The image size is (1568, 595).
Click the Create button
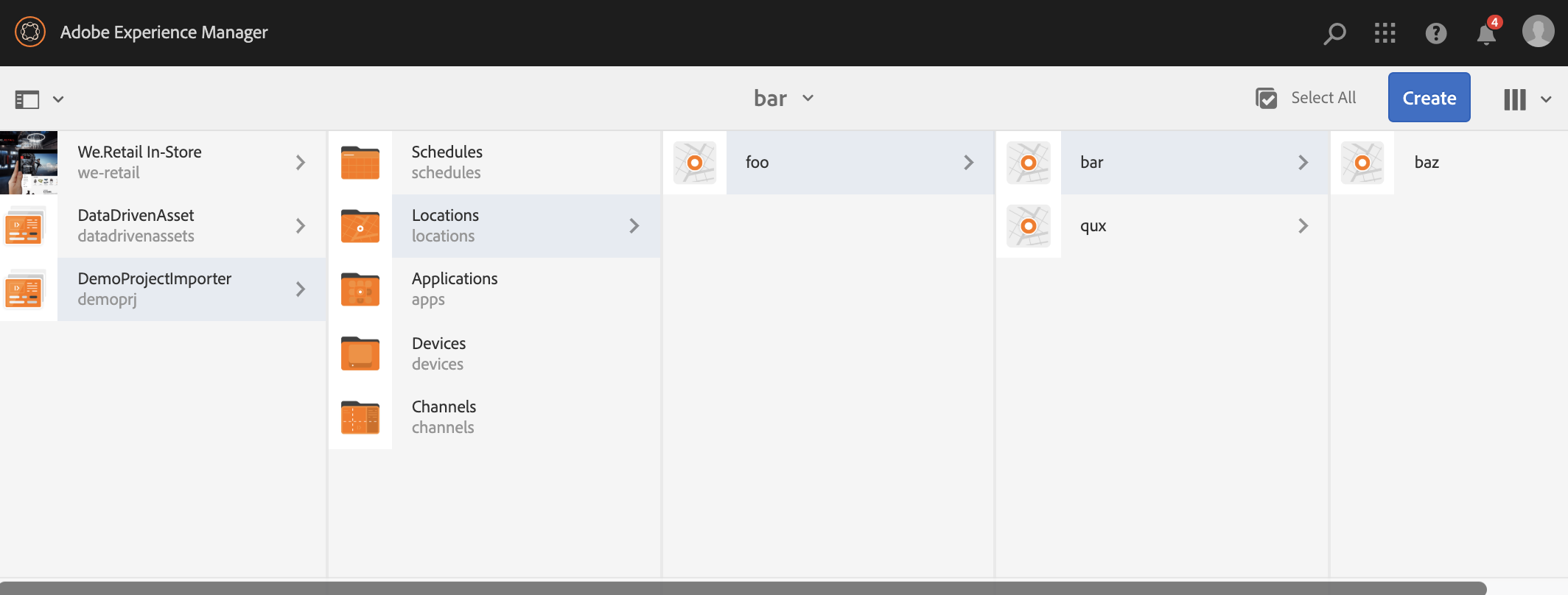[1429, 97]
